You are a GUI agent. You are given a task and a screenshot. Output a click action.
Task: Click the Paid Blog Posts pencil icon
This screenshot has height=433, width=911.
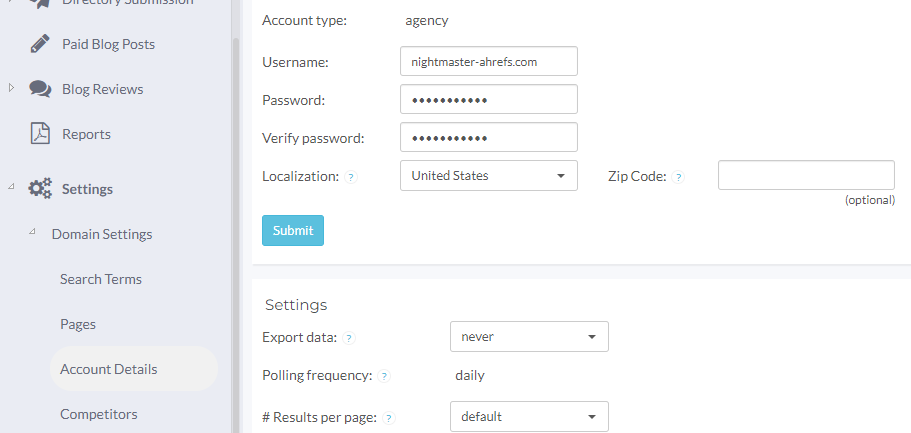point(40,44)
